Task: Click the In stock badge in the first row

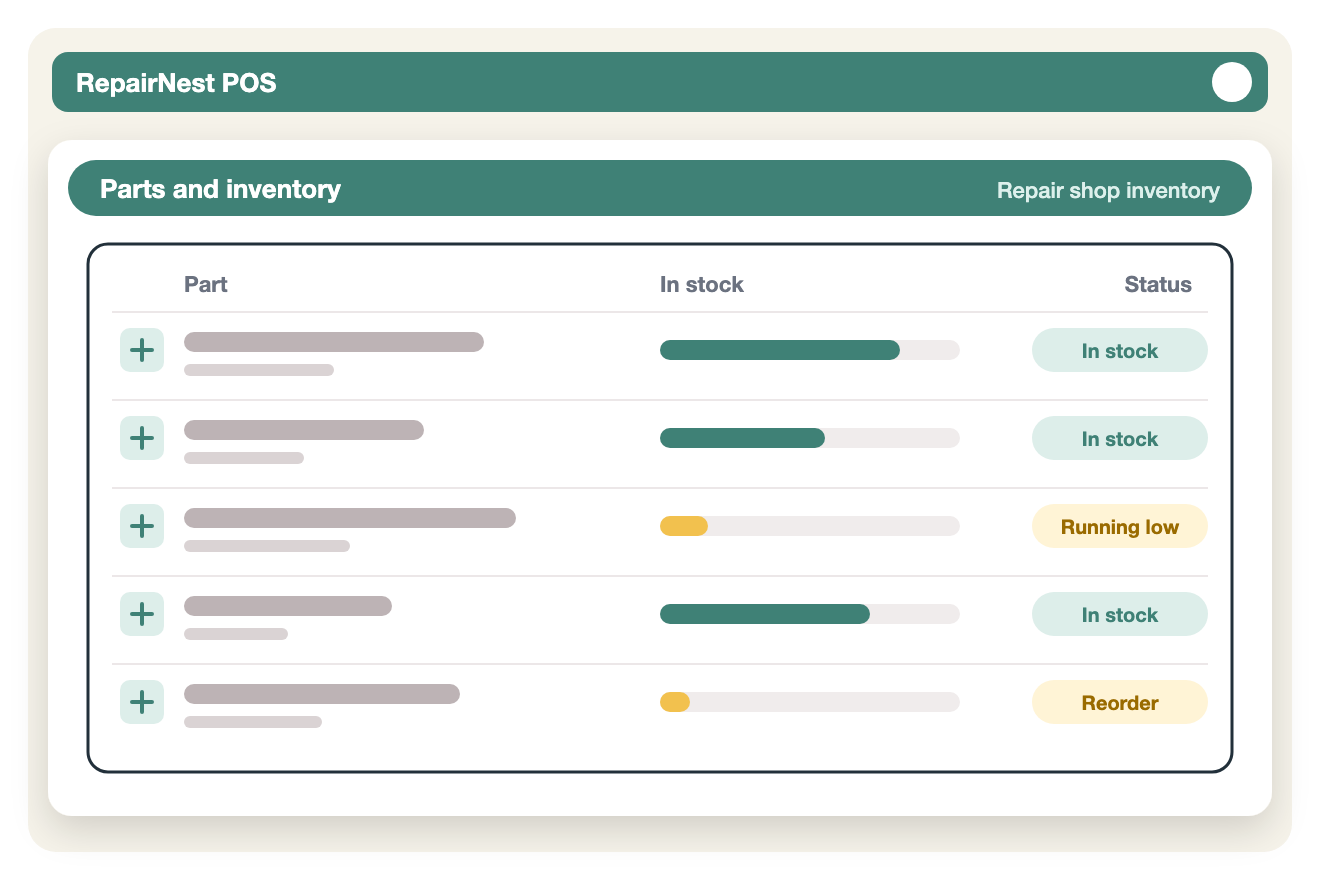Action: [1120, 350]
